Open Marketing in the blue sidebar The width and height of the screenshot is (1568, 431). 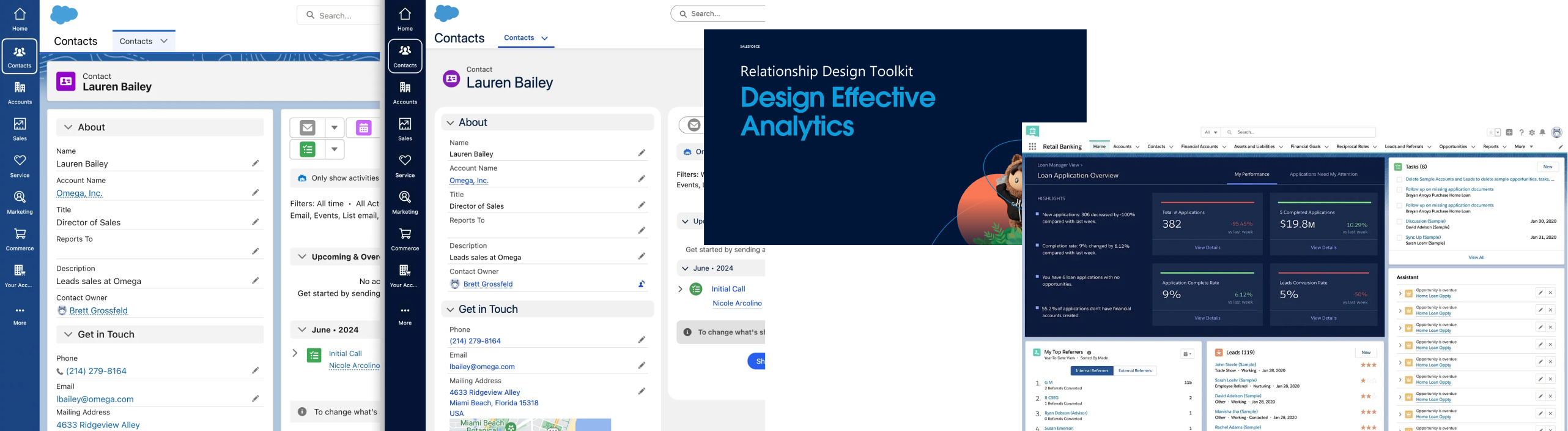(20, 203)
